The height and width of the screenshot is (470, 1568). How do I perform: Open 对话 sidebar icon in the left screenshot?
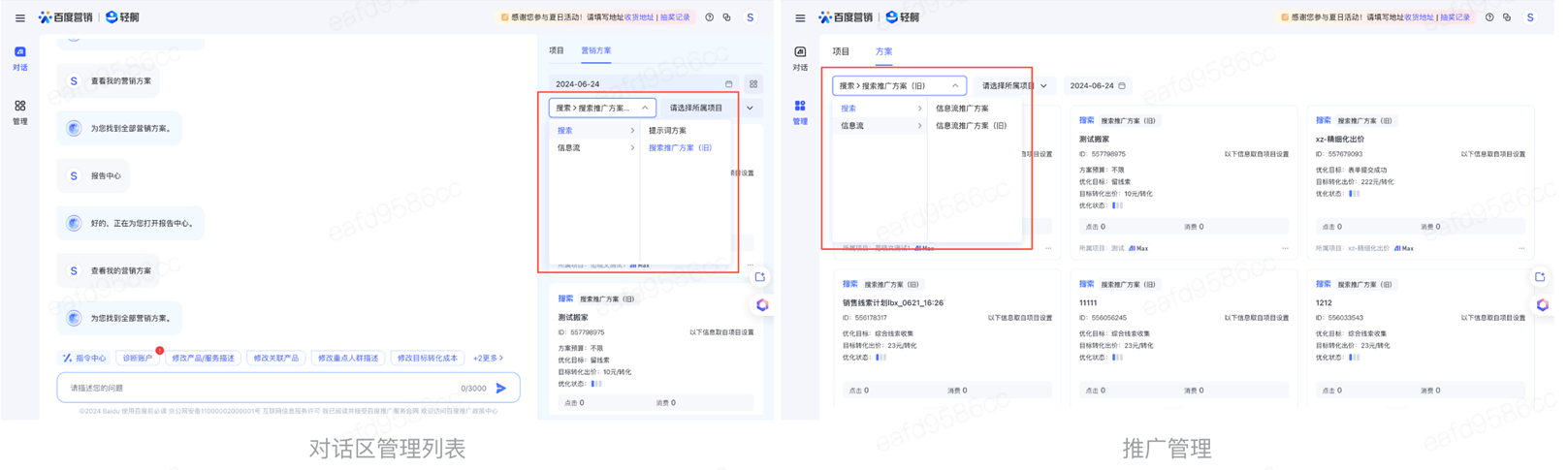tap(20, 58)
